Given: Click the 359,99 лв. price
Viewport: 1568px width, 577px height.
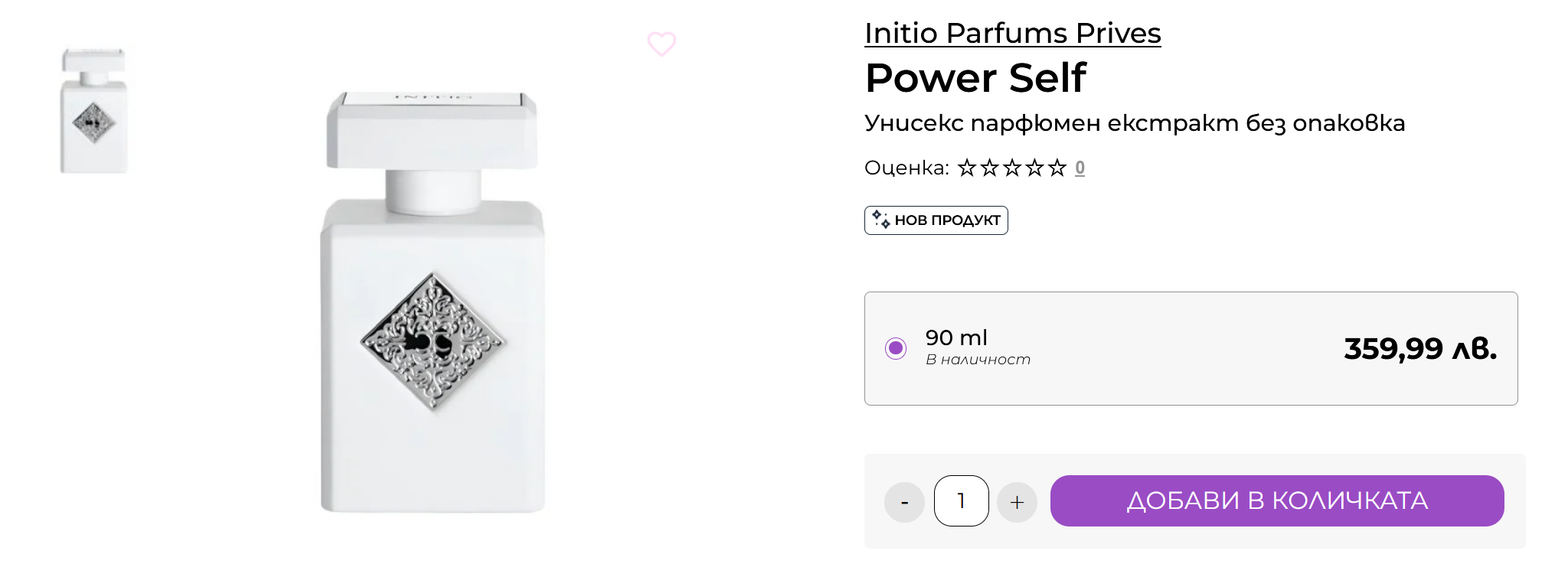Looking at the screenshot, I should point(1419,349).
